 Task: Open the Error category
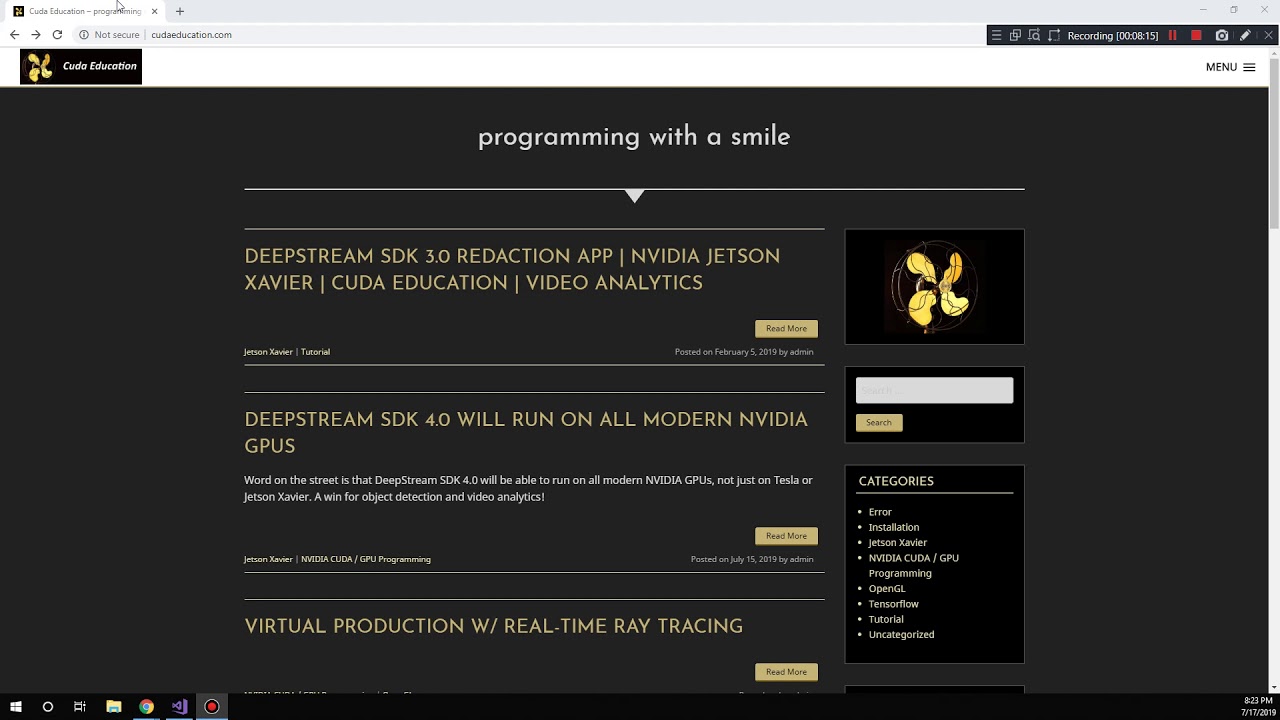point(880,512)
